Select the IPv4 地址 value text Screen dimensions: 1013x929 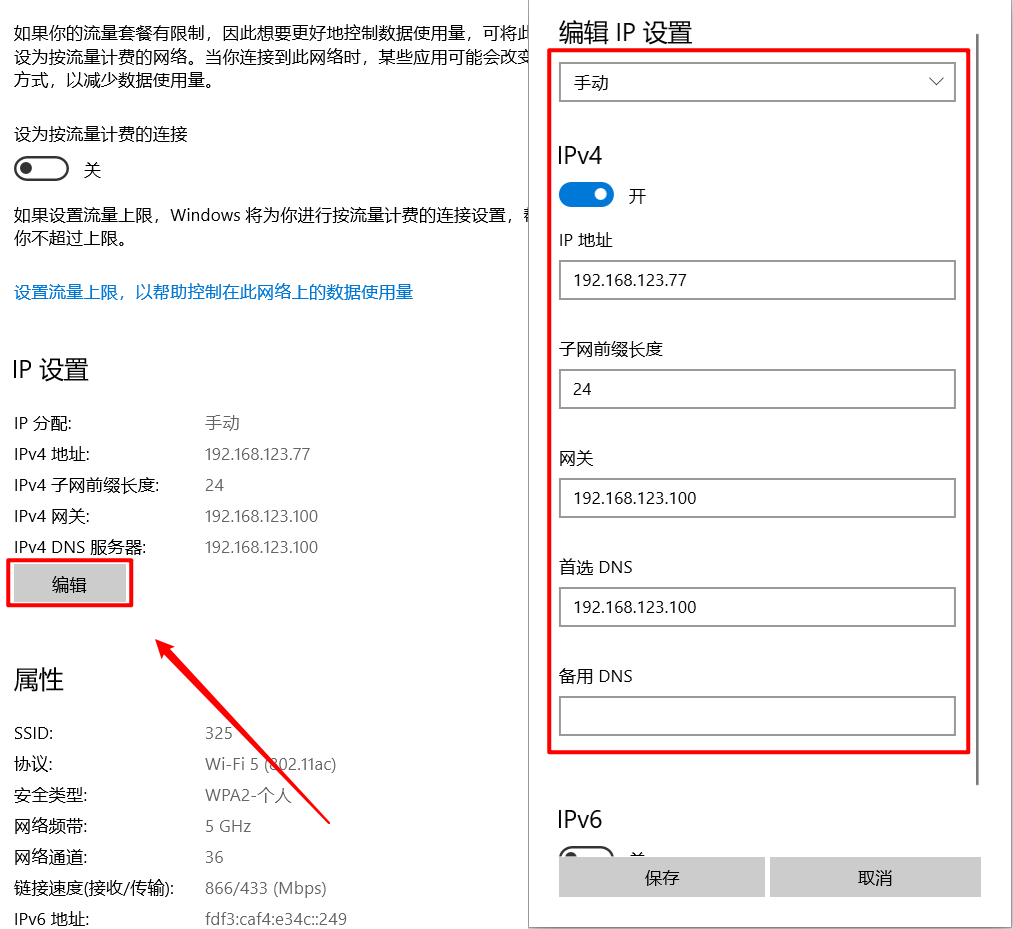tap(257, 453)
